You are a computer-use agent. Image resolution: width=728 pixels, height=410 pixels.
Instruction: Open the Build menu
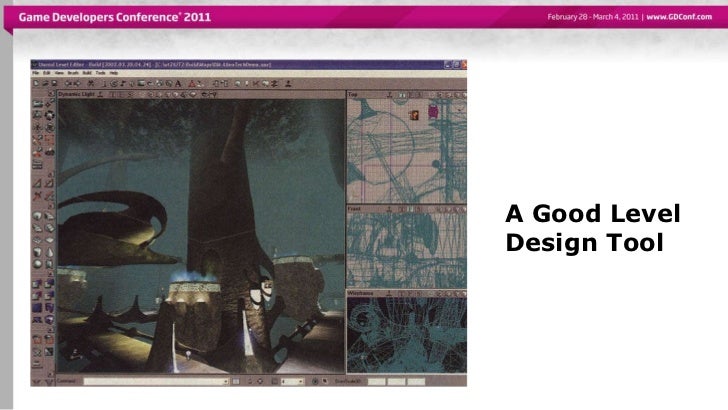87,73
